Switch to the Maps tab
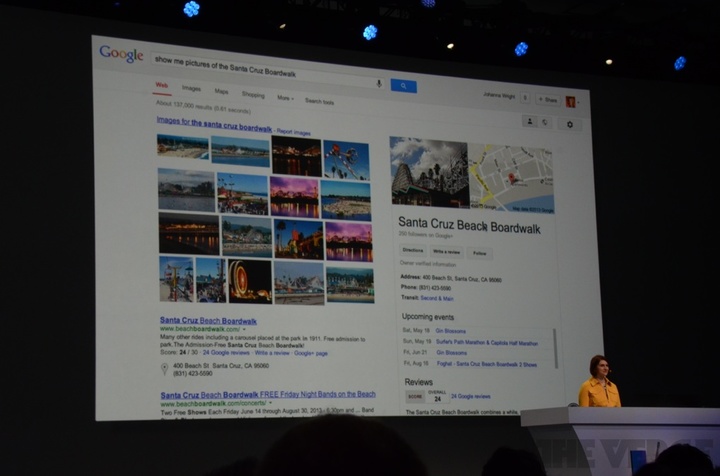Viewport: 720px width, 476px height. click(221, 91)
